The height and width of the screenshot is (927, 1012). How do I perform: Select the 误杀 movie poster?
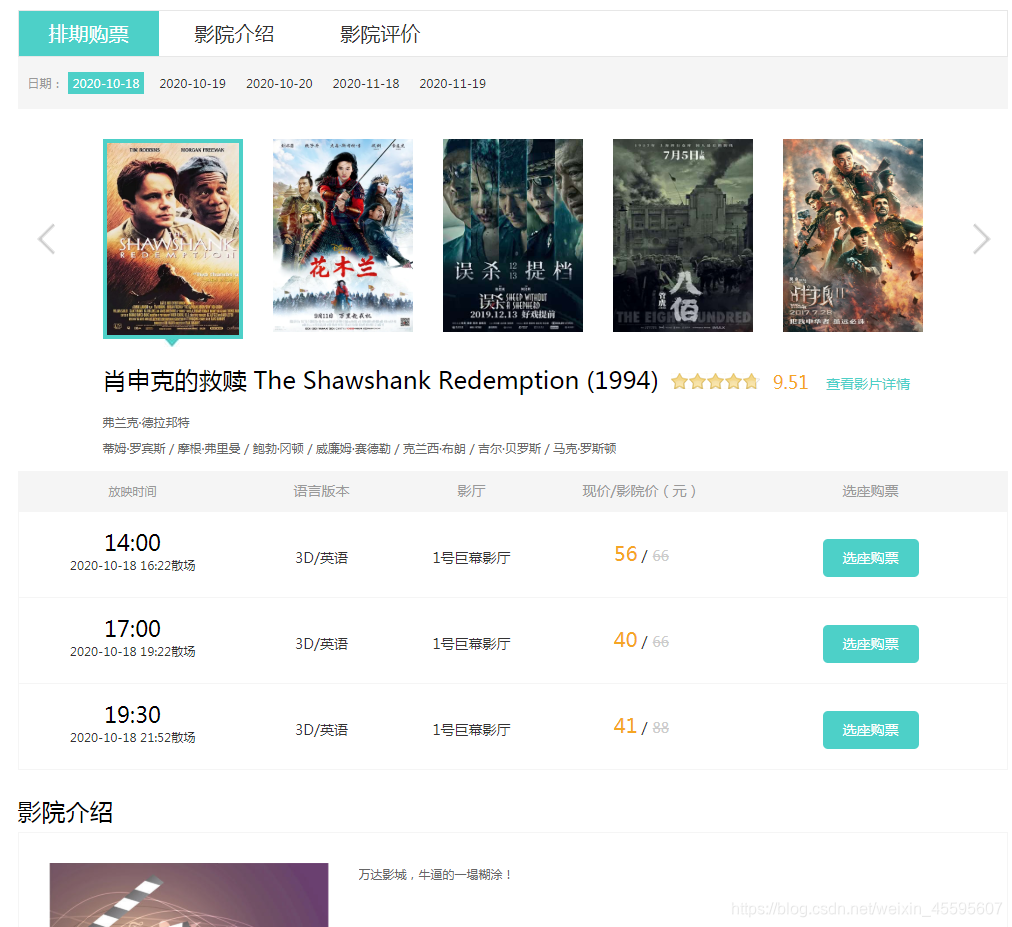[512, 236]
